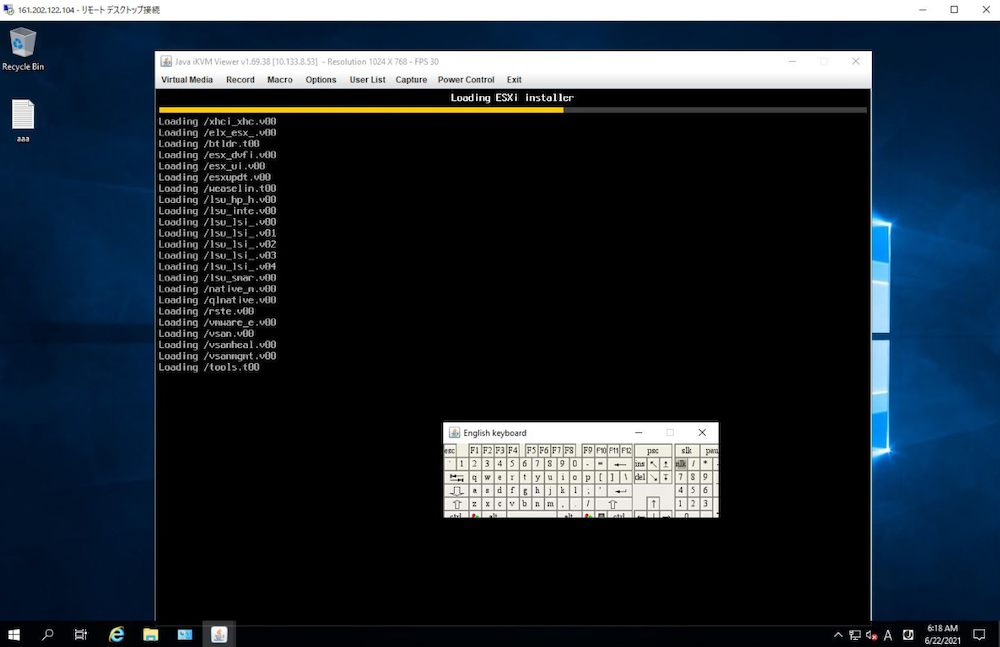This screenshot has width=1000, height=647.
Task: Open the Action Center notifications icon
Action: tap(979, 634)
